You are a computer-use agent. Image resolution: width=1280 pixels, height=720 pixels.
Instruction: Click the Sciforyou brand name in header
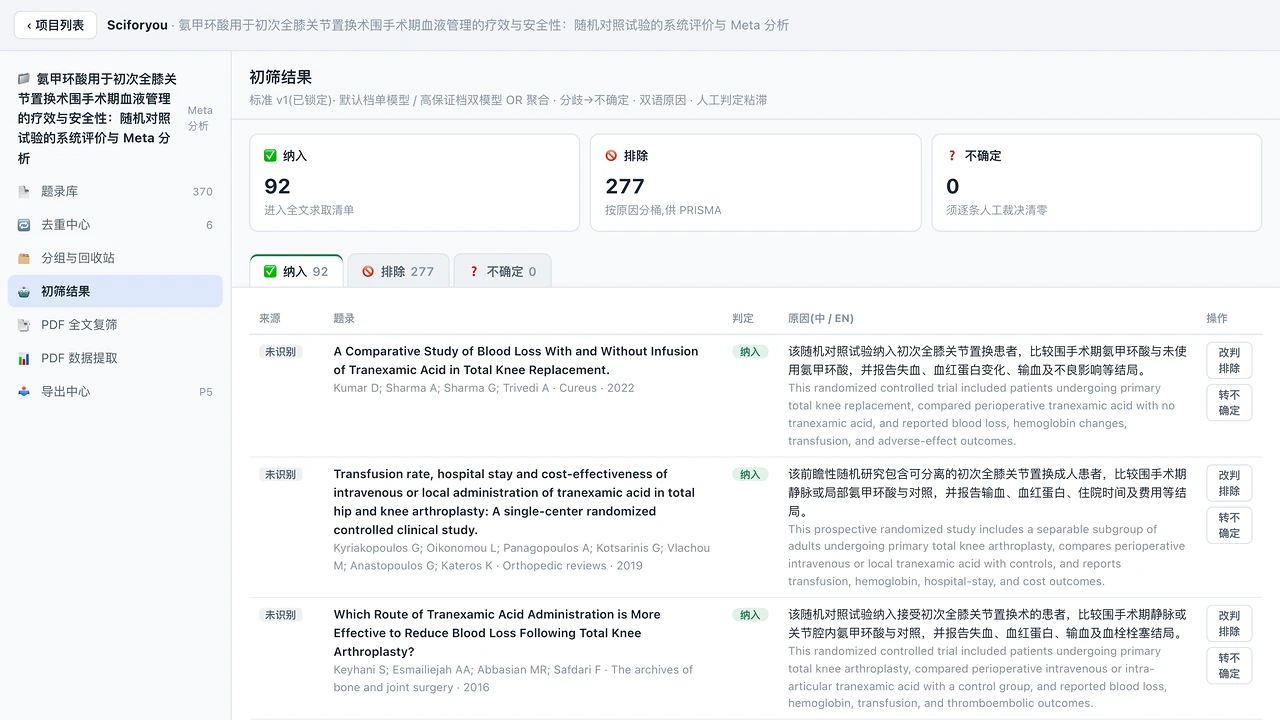point(137,25)
